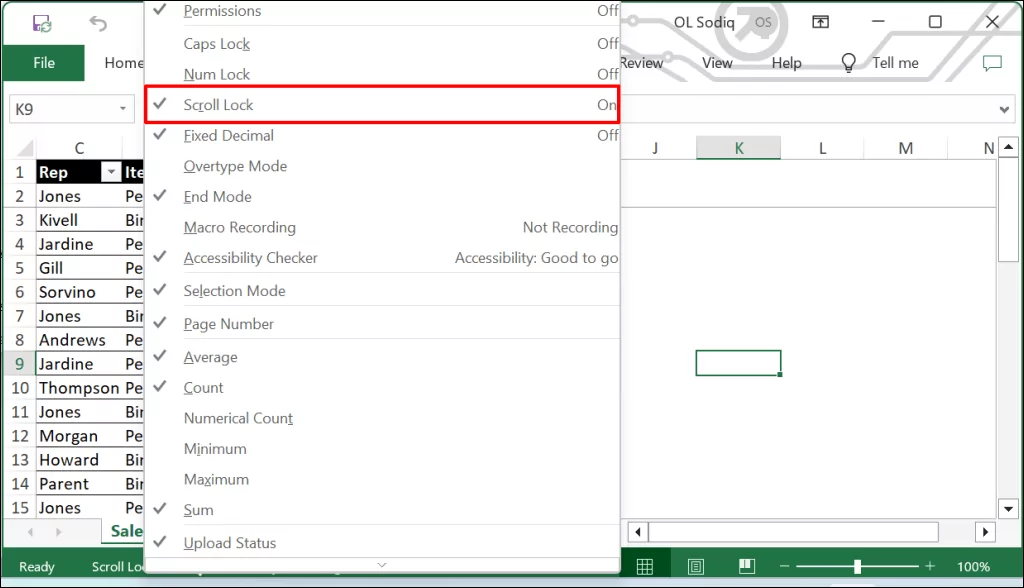The height and width of the screenshot is (588, 1024).
Task: Click the Tell me lightbulb icon
Action: pos(849,63)
